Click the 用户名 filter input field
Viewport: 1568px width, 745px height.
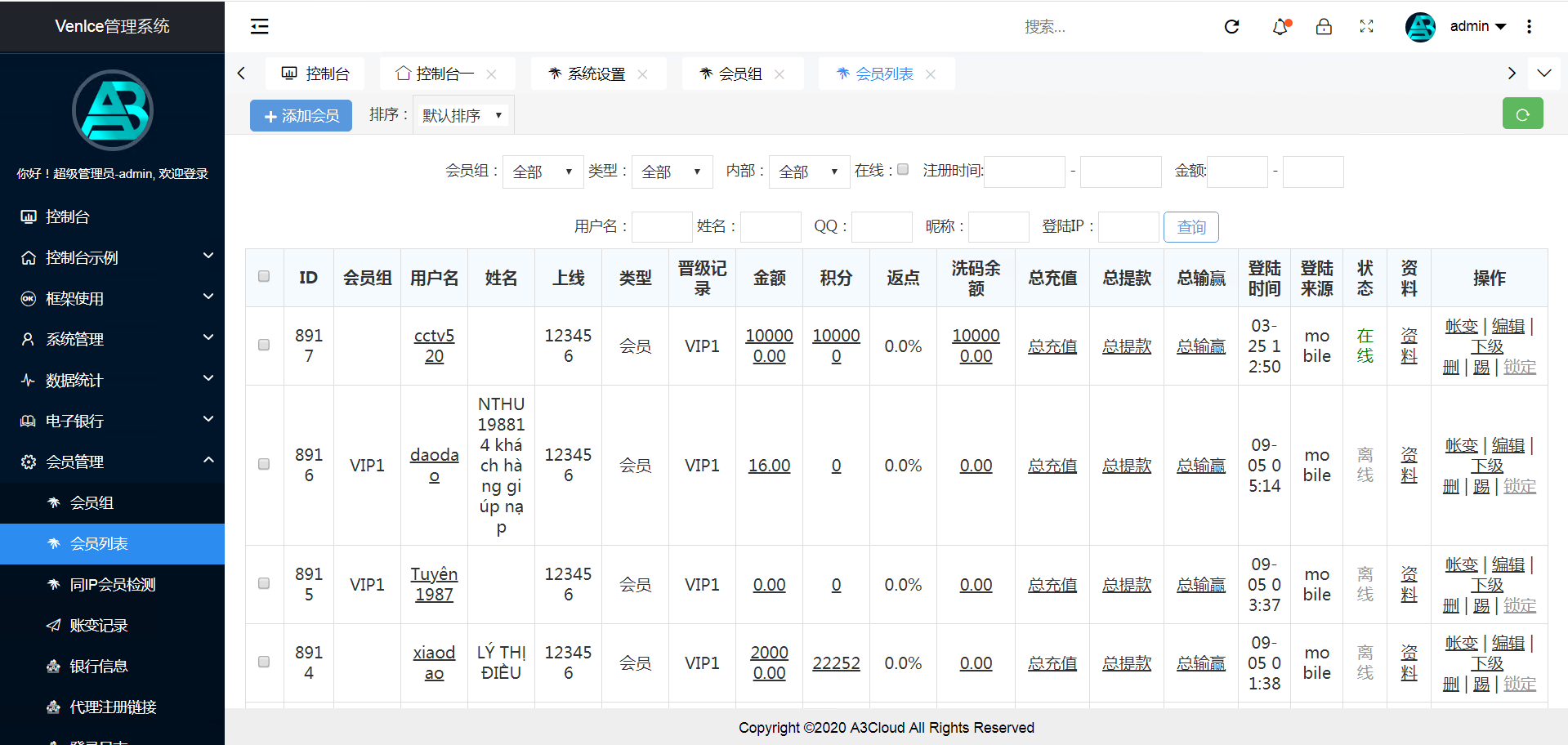(x=662, y=227)
